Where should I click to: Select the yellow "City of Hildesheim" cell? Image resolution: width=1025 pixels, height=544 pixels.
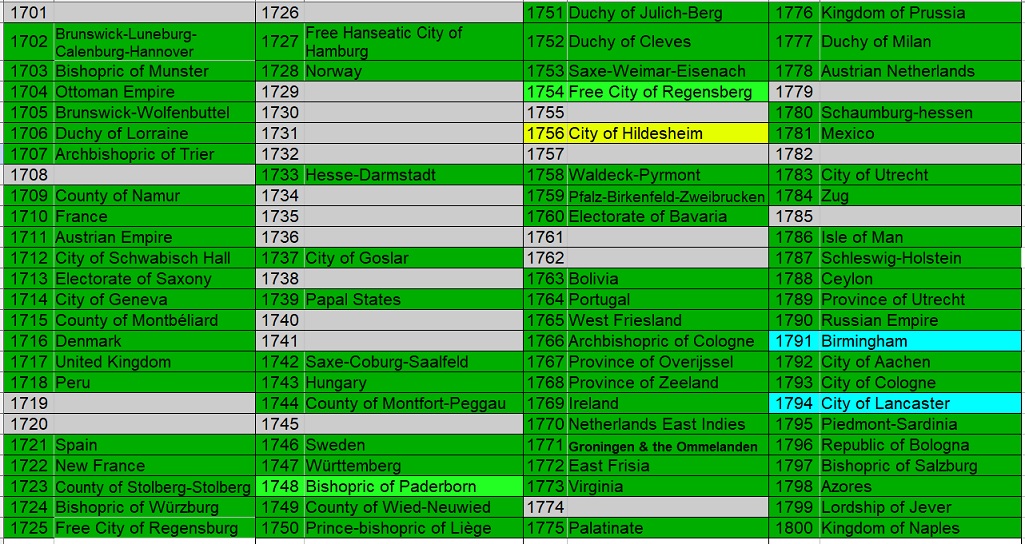click(667, 133)
